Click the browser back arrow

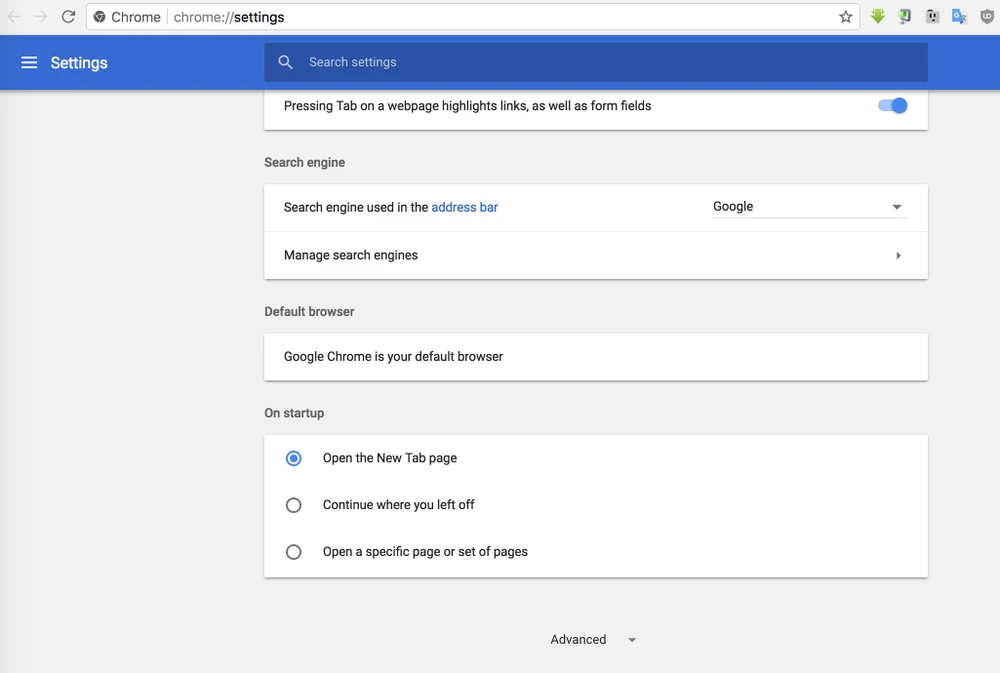pos(14,17)
